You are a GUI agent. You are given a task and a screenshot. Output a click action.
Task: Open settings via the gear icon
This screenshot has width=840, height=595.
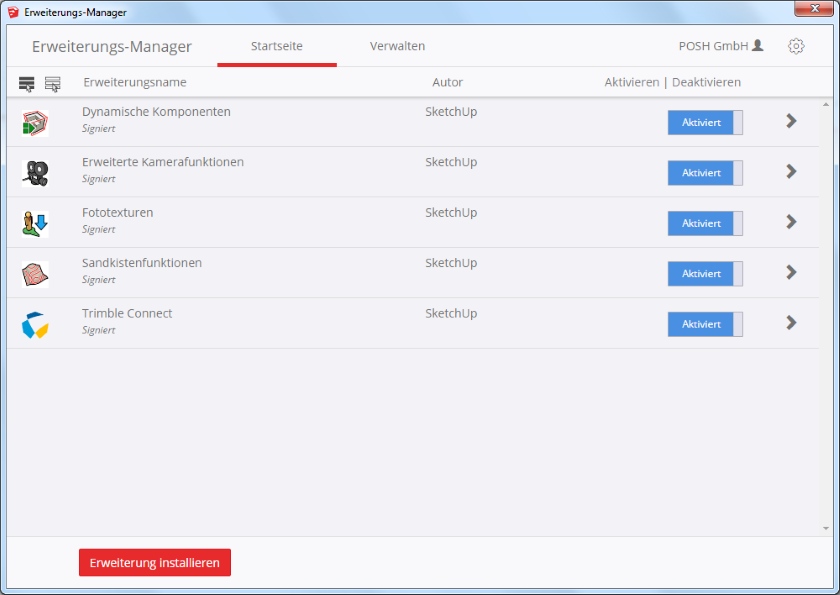796,46
